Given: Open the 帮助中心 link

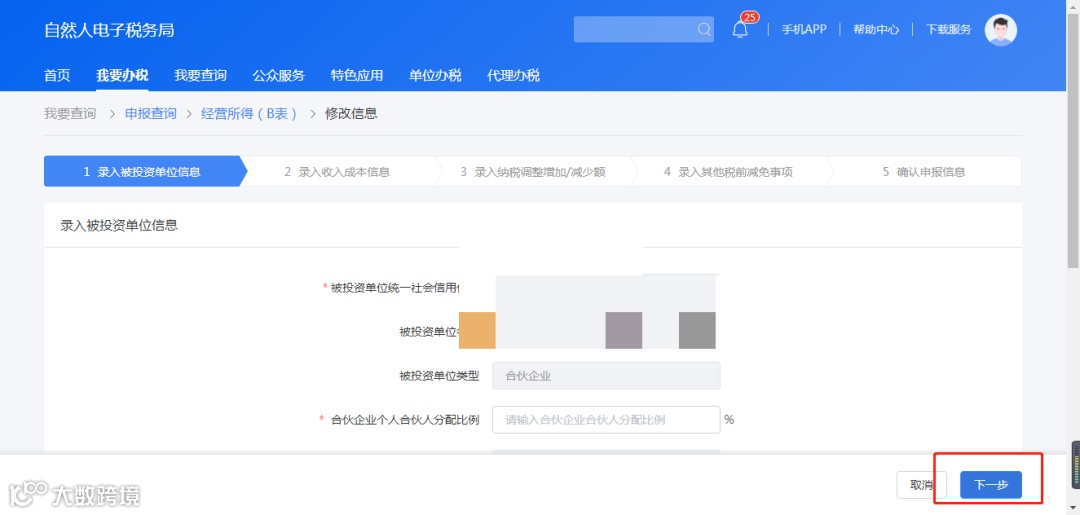Looking at the screenshot, I should coord(875,30).
